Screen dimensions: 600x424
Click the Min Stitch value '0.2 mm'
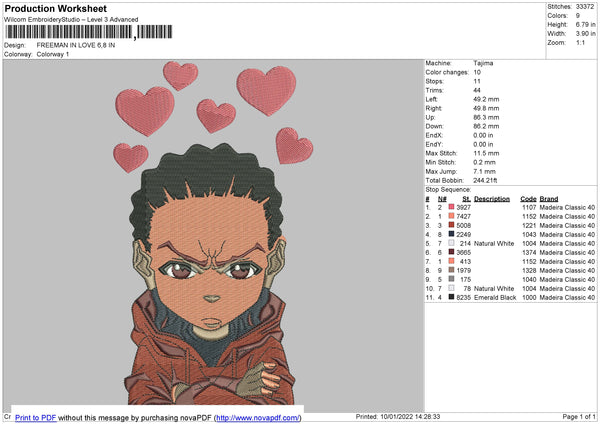pyautogui.click(x=484, y=162)
